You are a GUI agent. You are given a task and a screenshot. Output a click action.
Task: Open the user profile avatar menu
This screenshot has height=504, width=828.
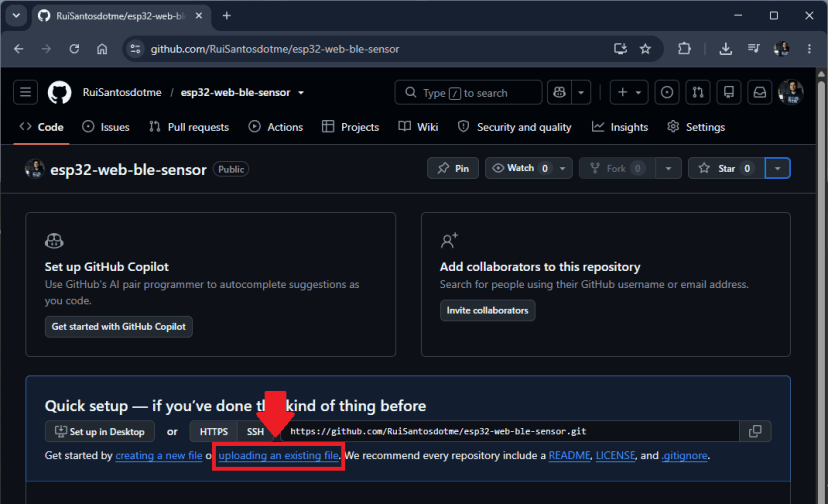(791, 92)
